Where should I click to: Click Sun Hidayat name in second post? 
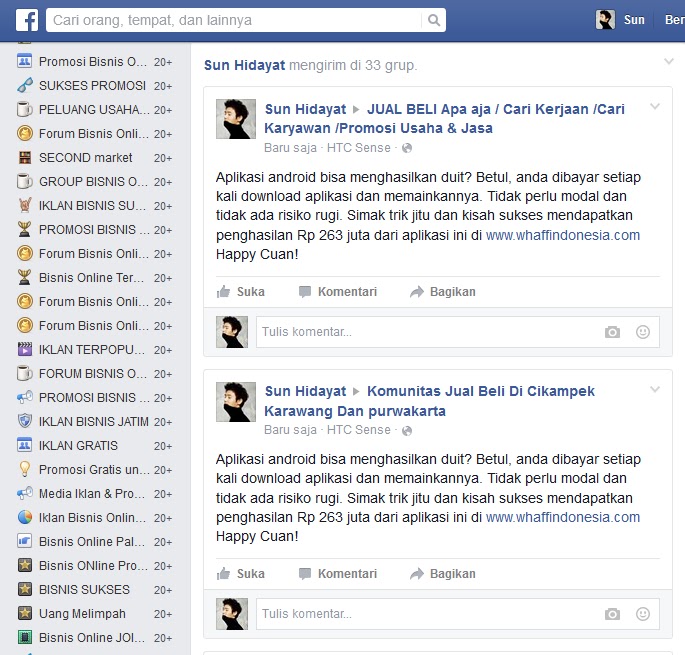pos(305,391)
